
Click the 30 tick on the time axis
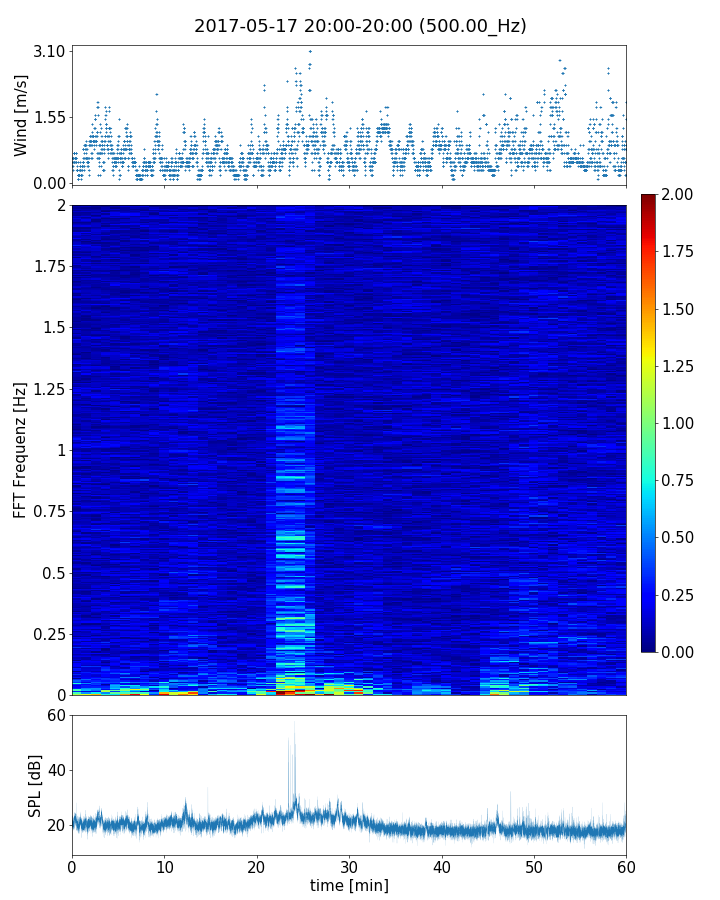point(349,865)
